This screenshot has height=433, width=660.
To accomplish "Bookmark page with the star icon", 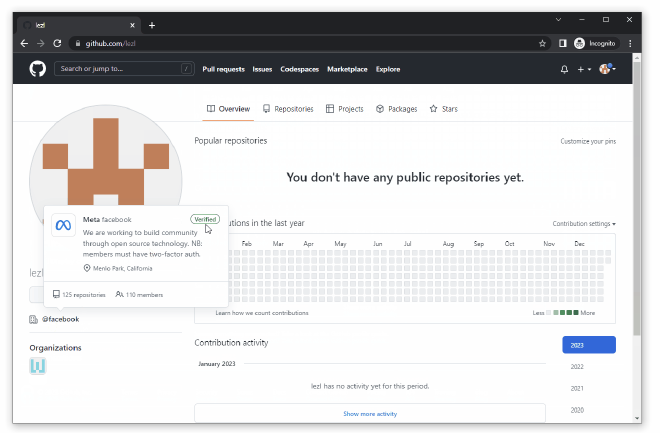I will [x=542, y=43].
